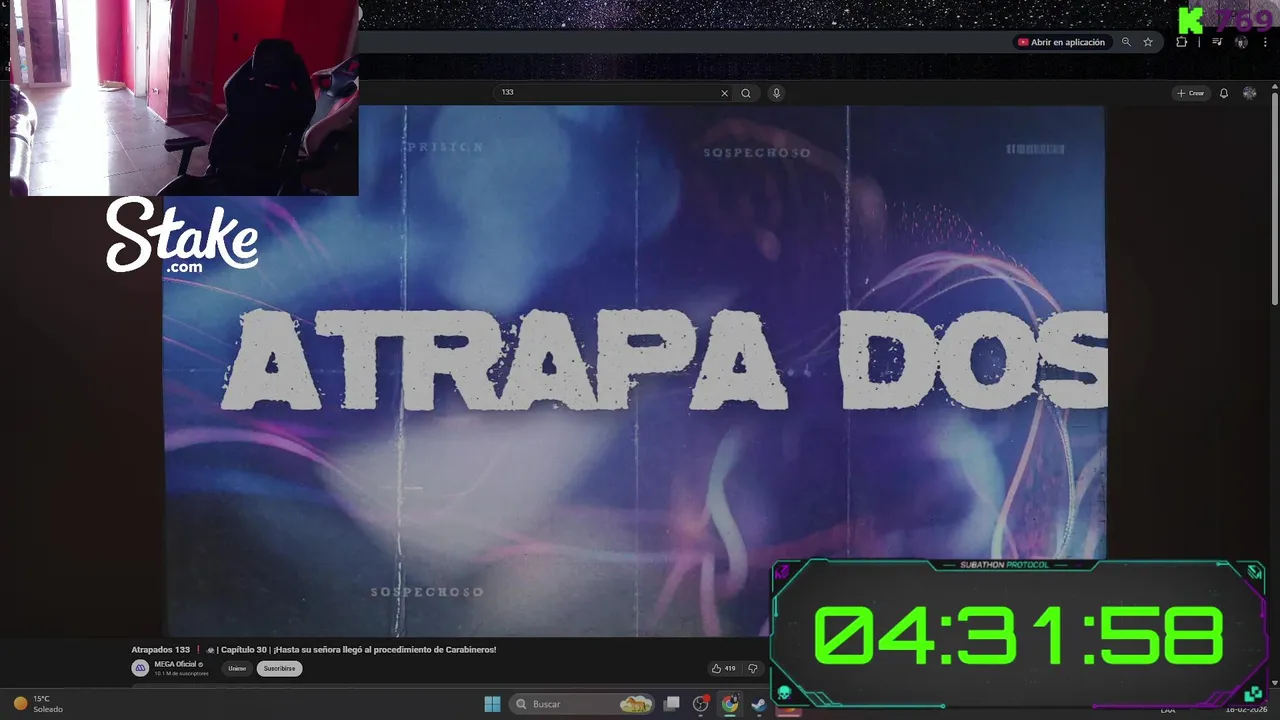
Task: Click the taskbar Buscar search box
Action: pyautogui.click(x=583, y=704)
